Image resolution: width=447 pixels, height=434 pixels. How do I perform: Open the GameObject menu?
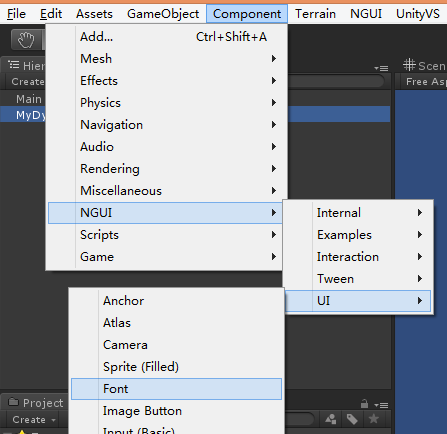pos(163,14)
